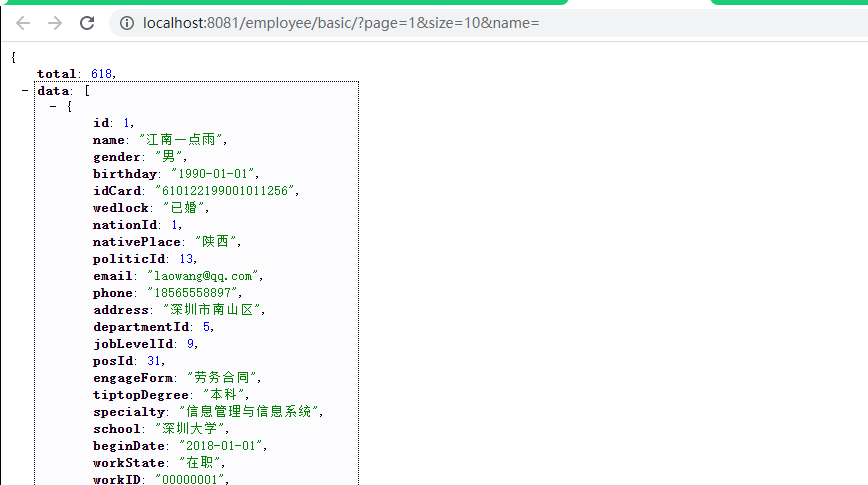Click the browser forward arrow

55,23
